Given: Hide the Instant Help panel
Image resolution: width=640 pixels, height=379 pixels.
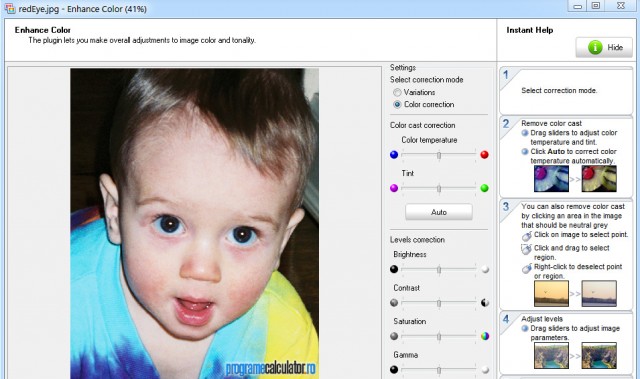Looking at the screenshot, I should (x=604, y=47).
